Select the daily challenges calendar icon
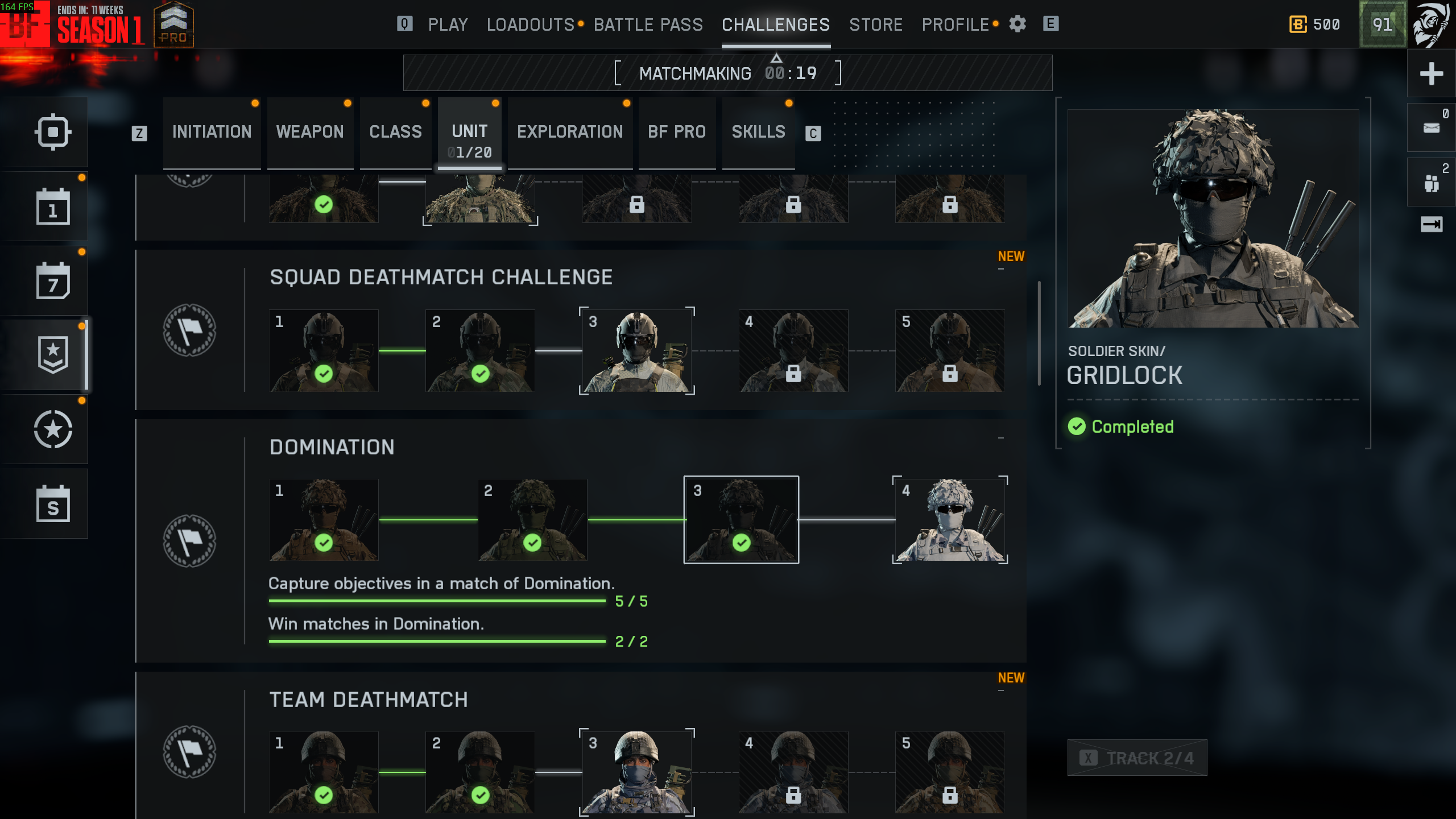This screenshot has width=1456, height=819. coord(53,206)
